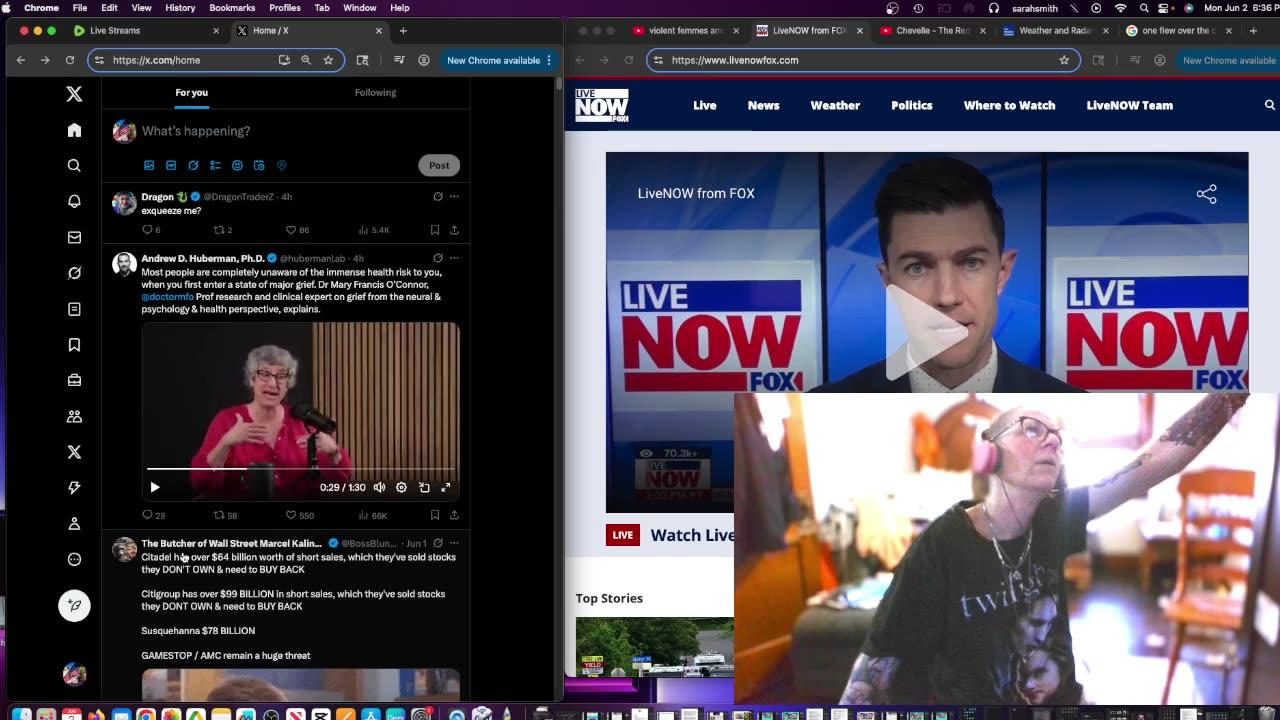Open the History menu in the menu bar
This screenshot has width=1280, height=720.
(x=180, y=8)
